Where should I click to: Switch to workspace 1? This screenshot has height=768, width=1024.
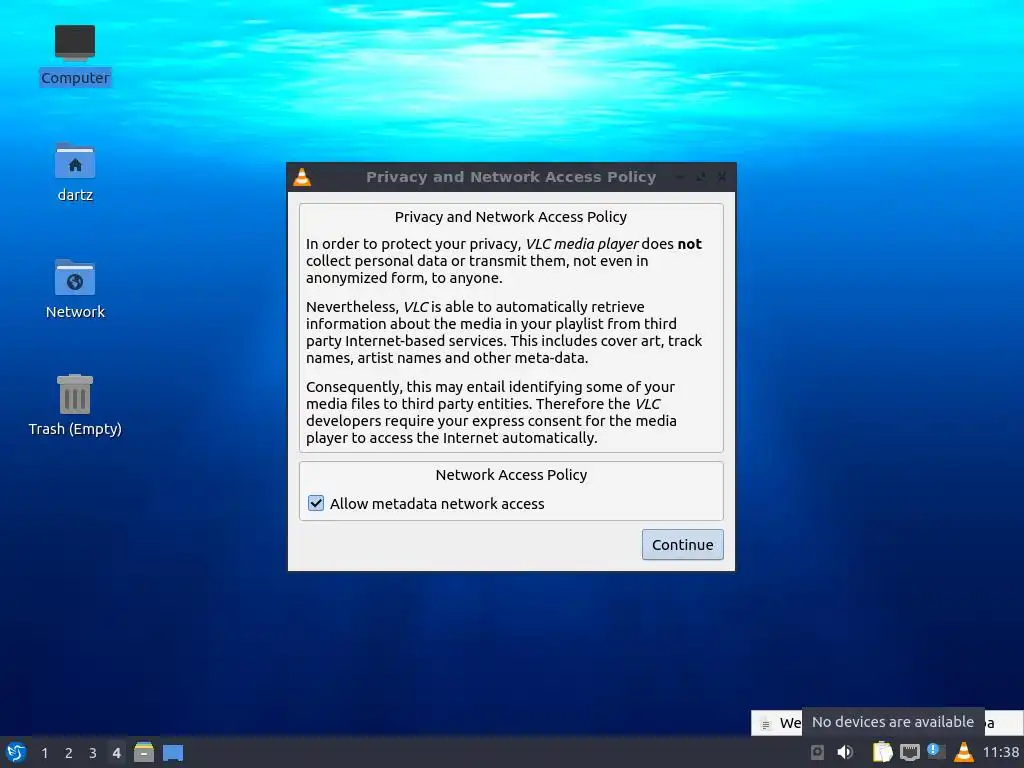click(44, 753)
